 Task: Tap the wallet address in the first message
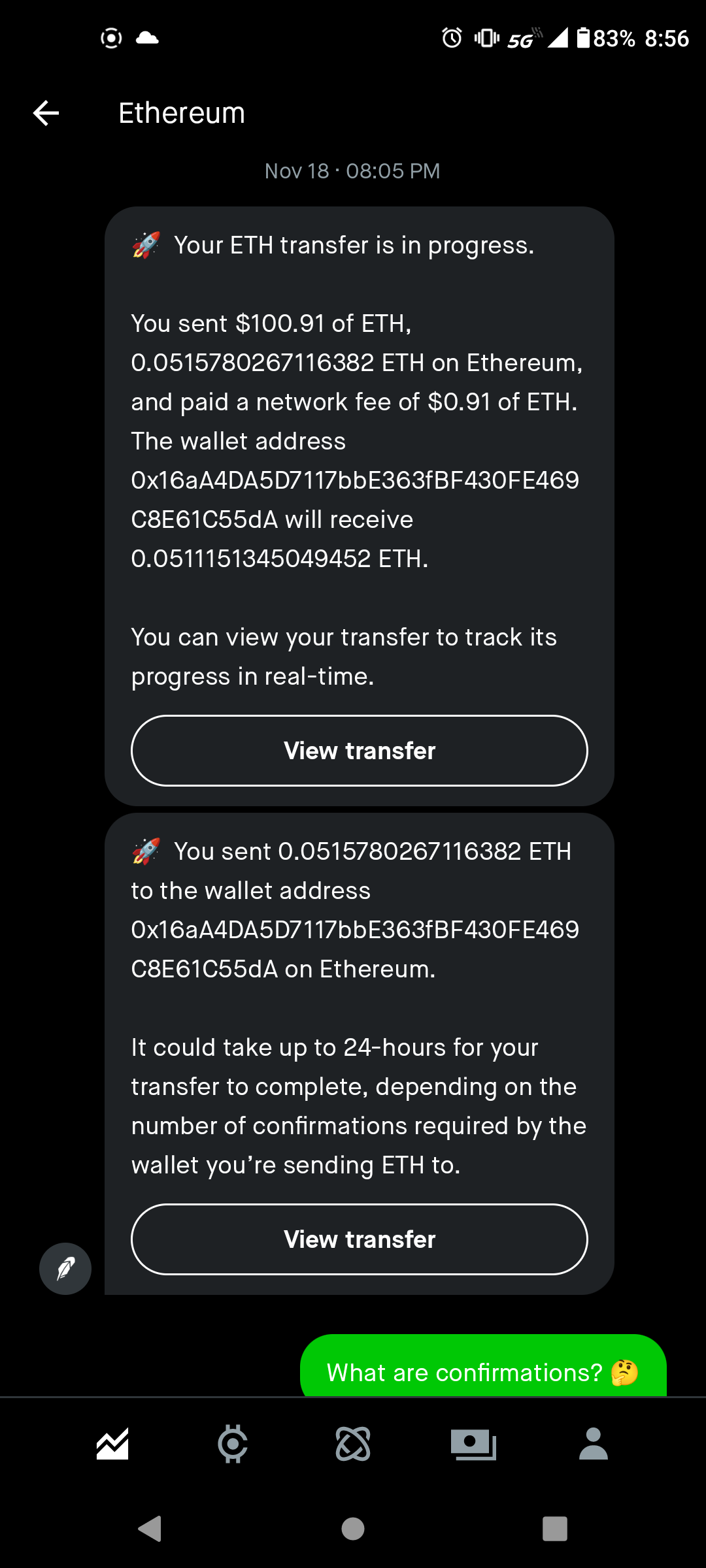point(354,500)
